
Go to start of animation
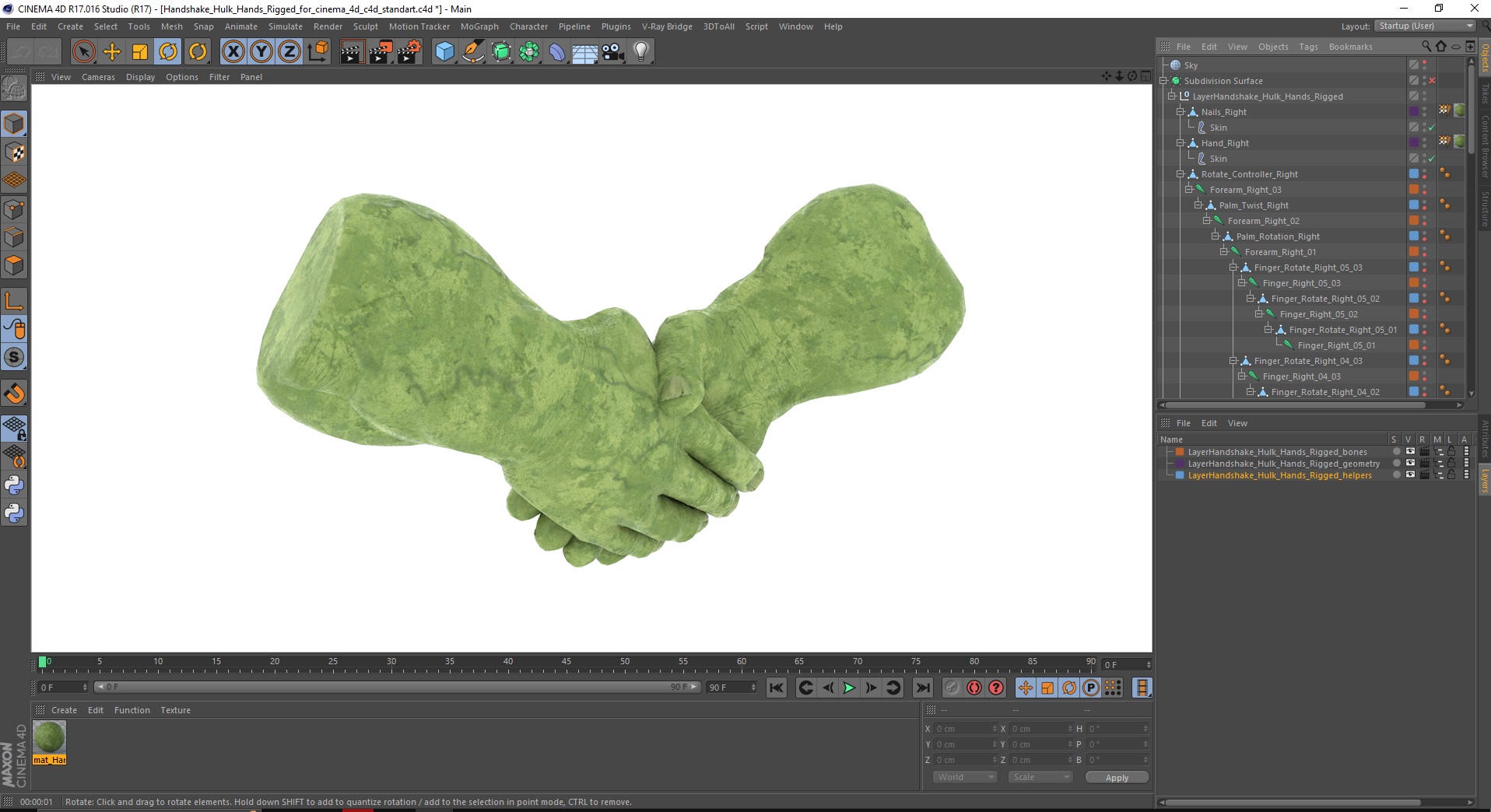point(776,688)
